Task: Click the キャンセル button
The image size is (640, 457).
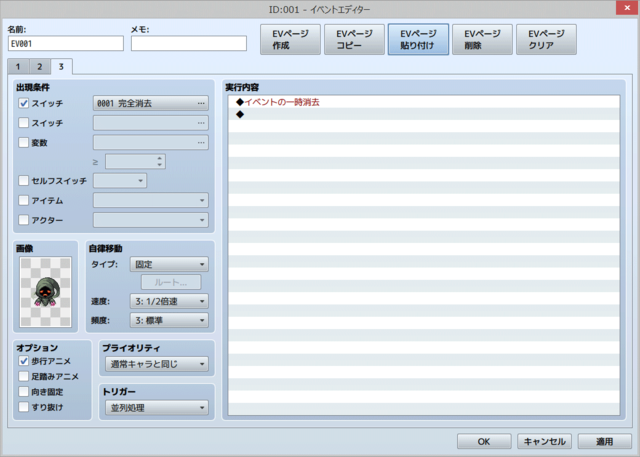Action: [544, 441]
